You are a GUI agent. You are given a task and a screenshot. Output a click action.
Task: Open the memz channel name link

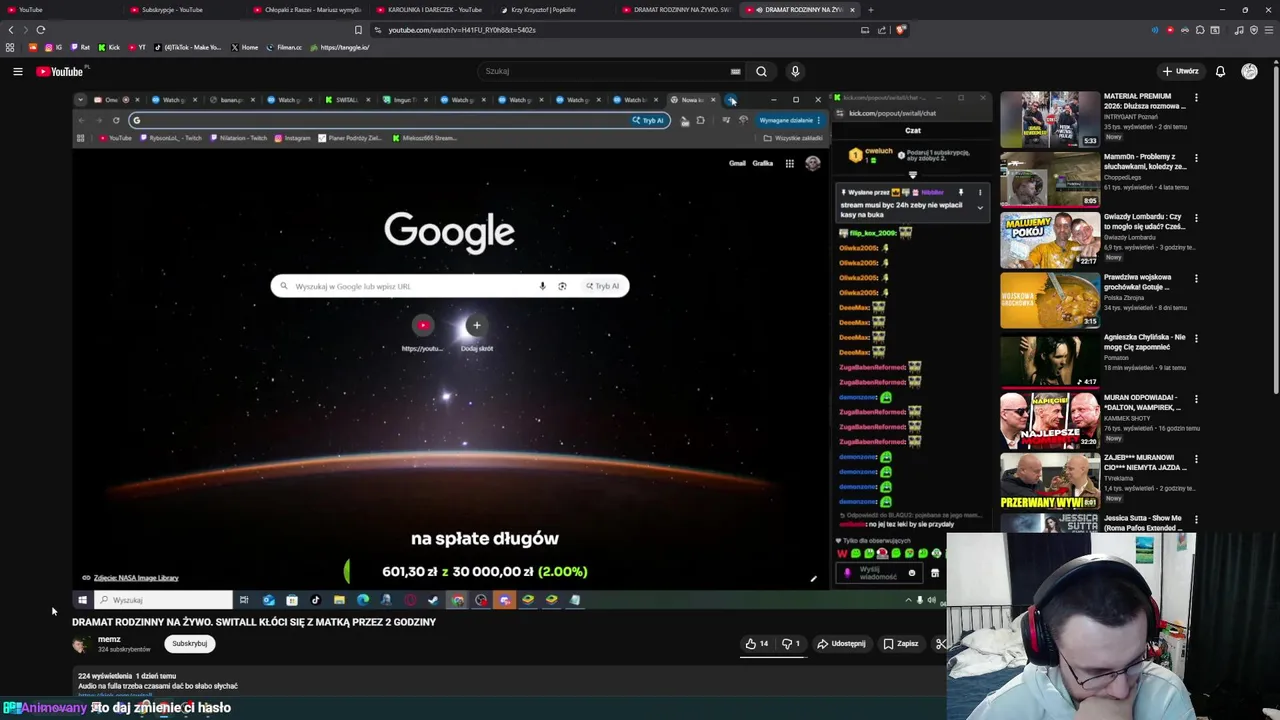[109, 639]
